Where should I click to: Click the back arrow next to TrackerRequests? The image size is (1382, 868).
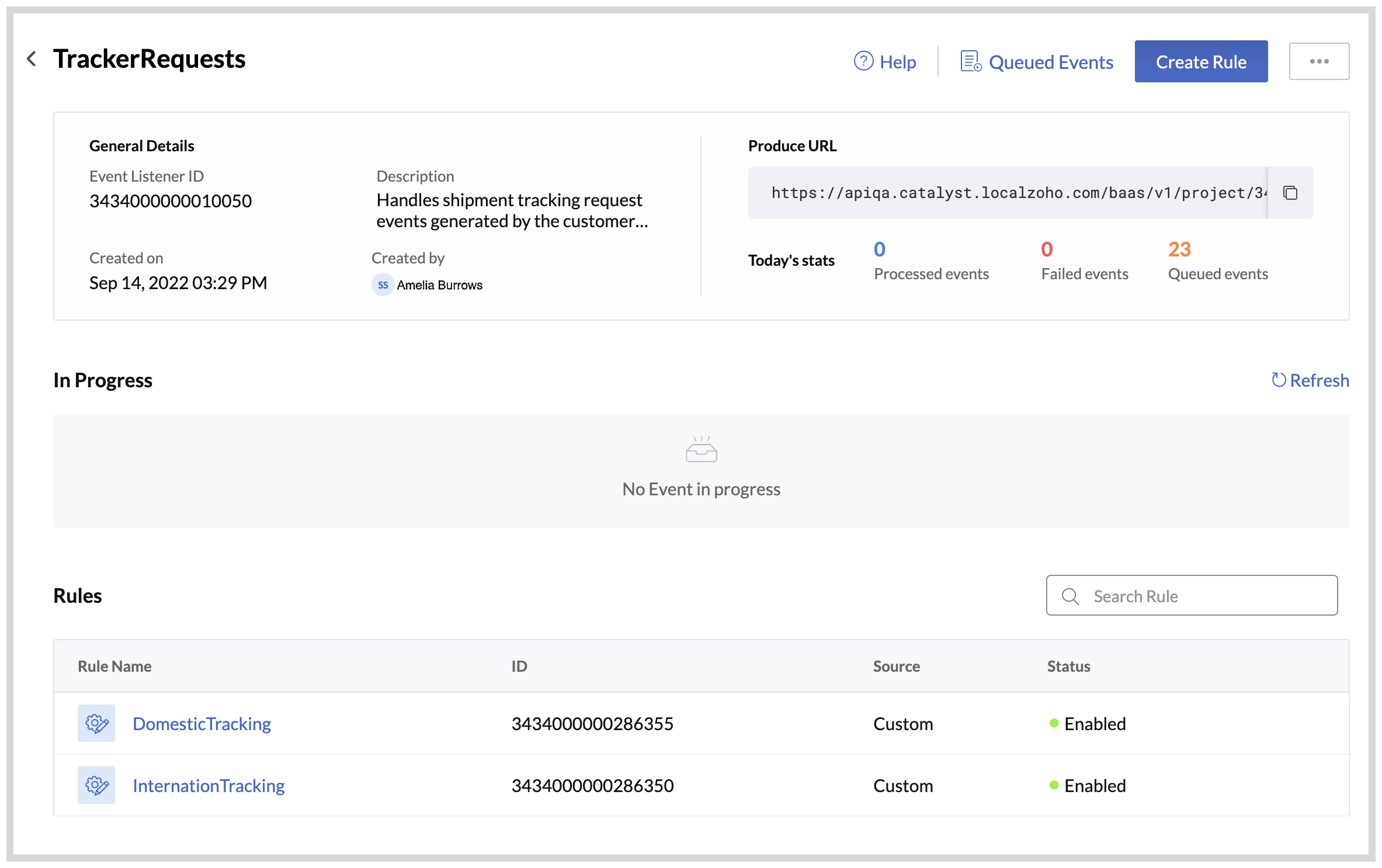point(32,59)
